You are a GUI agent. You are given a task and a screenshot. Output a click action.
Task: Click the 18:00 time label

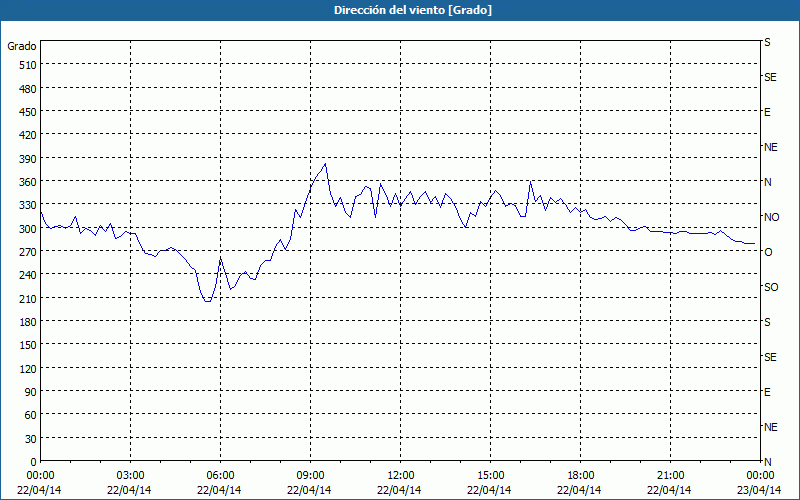point(580,476)
